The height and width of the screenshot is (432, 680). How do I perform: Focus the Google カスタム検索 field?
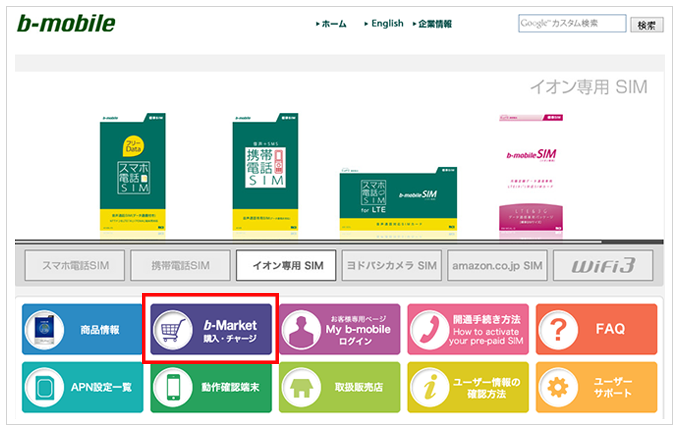(572, 23)
